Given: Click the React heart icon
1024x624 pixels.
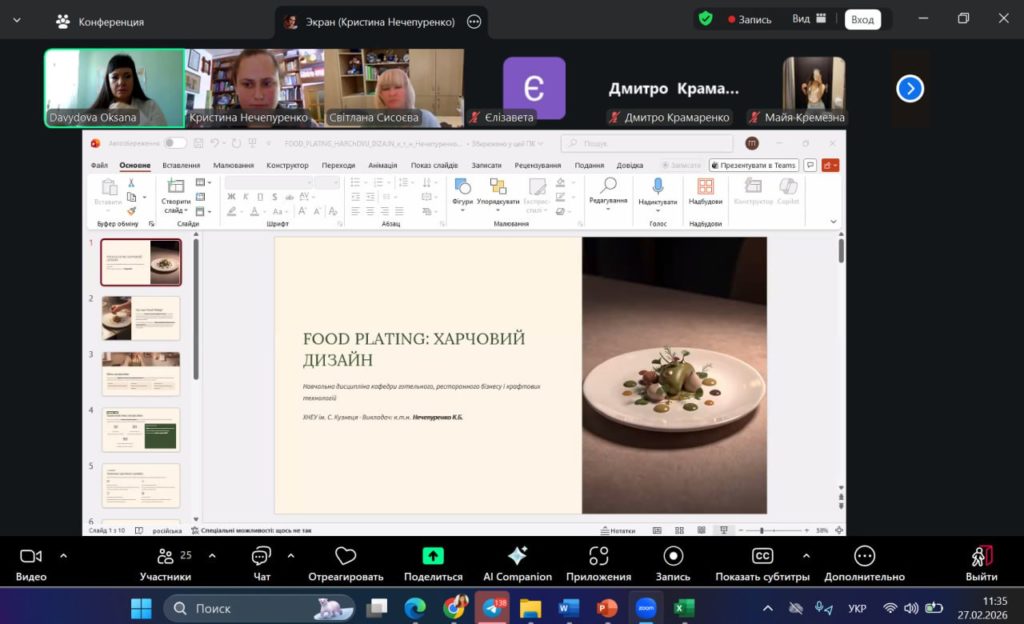Looking at the screenshot, I should pyautogui.click(x=346, y=557).
